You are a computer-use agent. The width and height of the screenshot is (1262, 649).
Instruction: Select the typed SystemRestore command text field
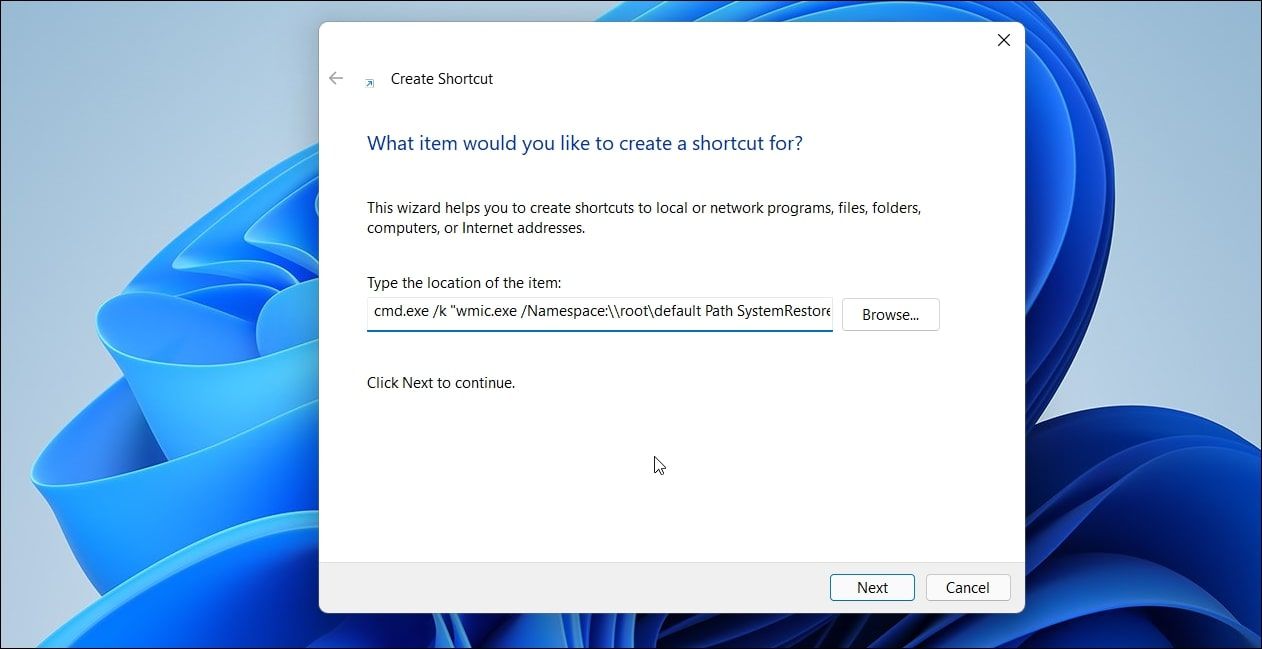click(x=600, y=312)
